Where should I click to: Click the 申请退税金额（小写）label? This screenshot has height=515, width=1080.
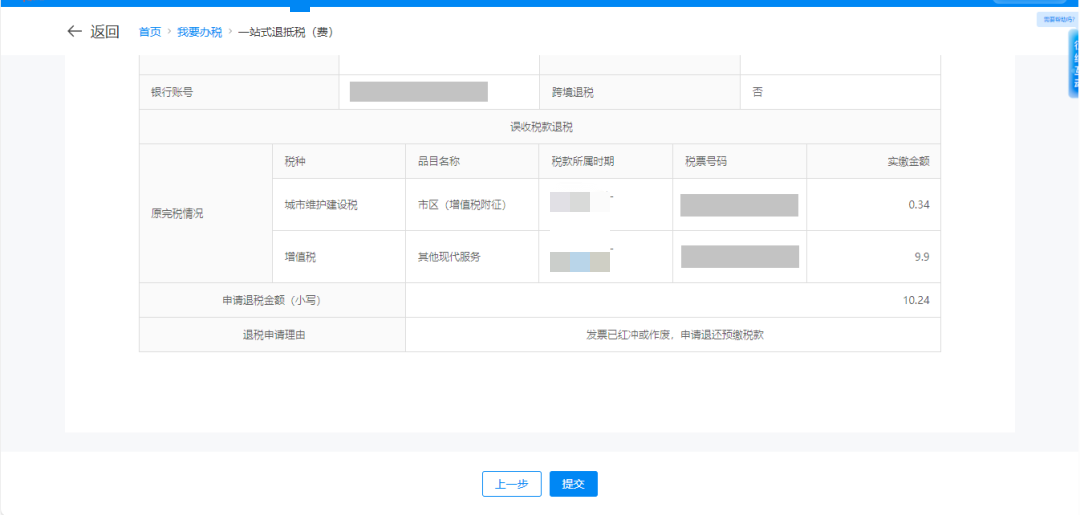[272, 300]
